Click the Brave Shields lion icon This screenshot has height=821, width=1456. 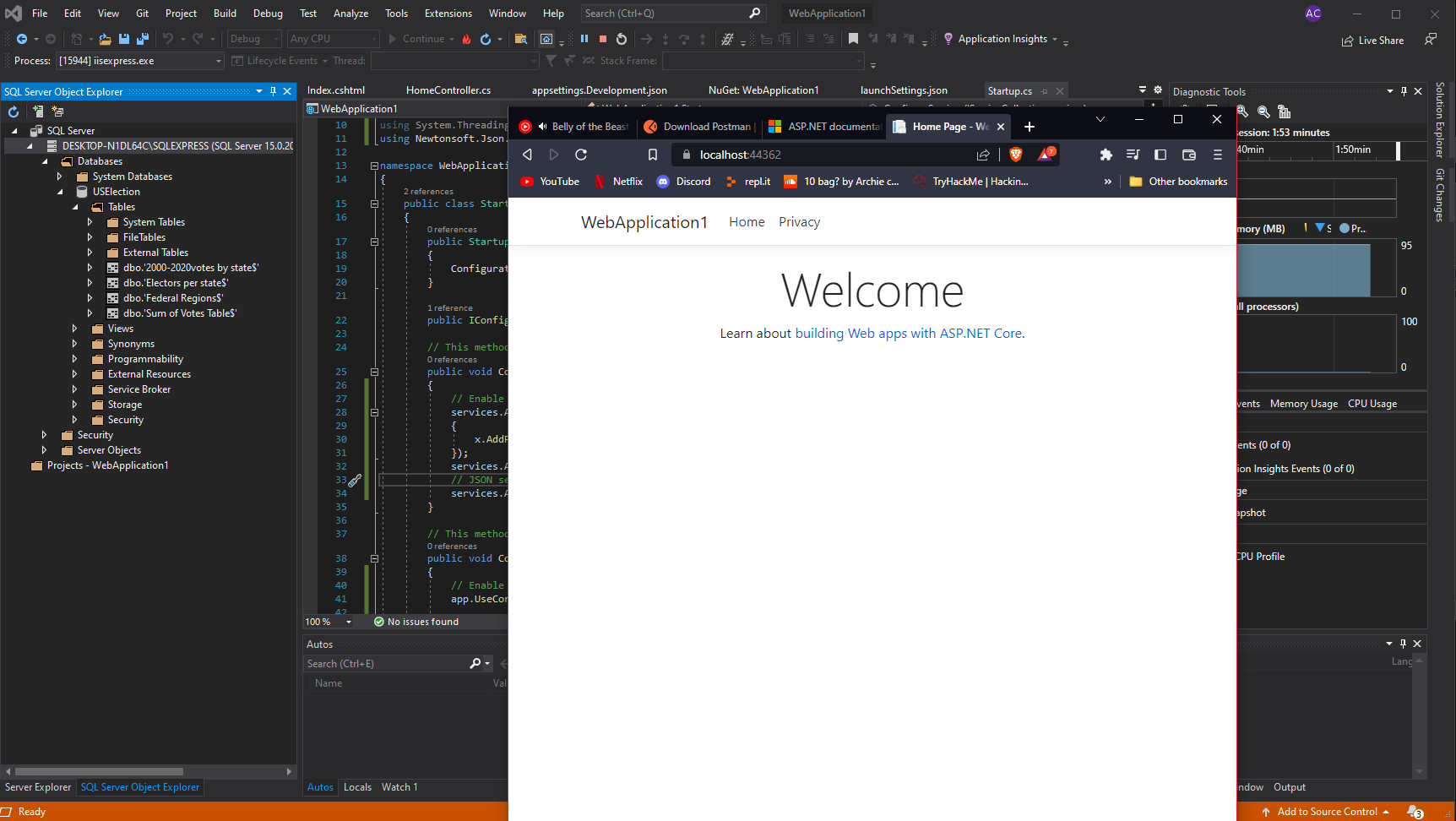(1015, 155)
